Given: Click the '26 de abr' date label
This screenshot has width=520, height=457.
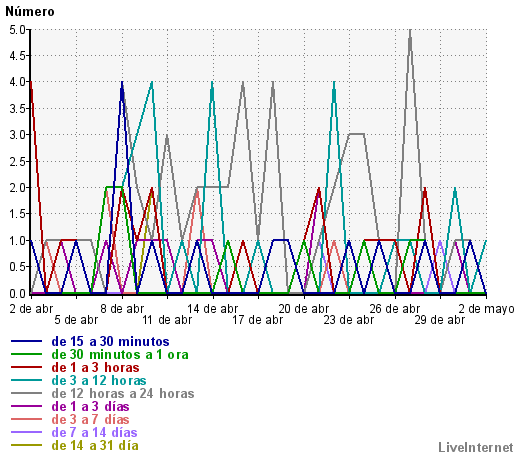Looking at the screenshot, I should pyautogui.click(x=395, y=309).
